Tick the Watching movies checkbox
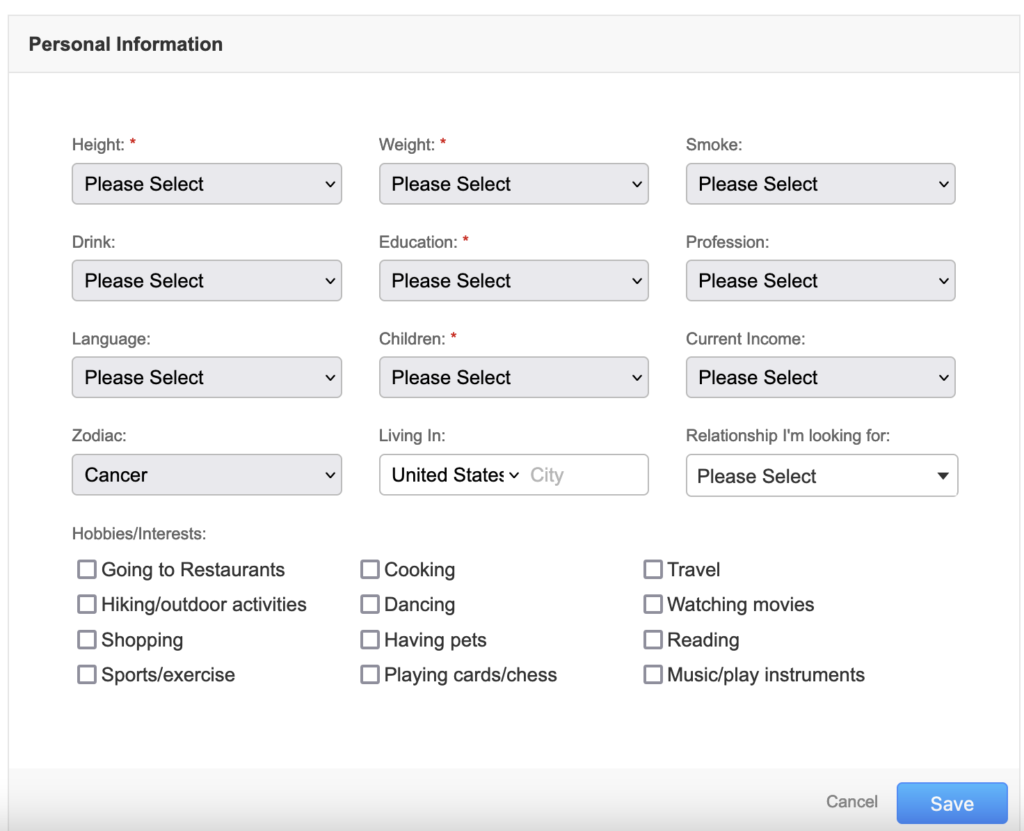This screenshot has height=831, width=1024. [x=652, y=604]
